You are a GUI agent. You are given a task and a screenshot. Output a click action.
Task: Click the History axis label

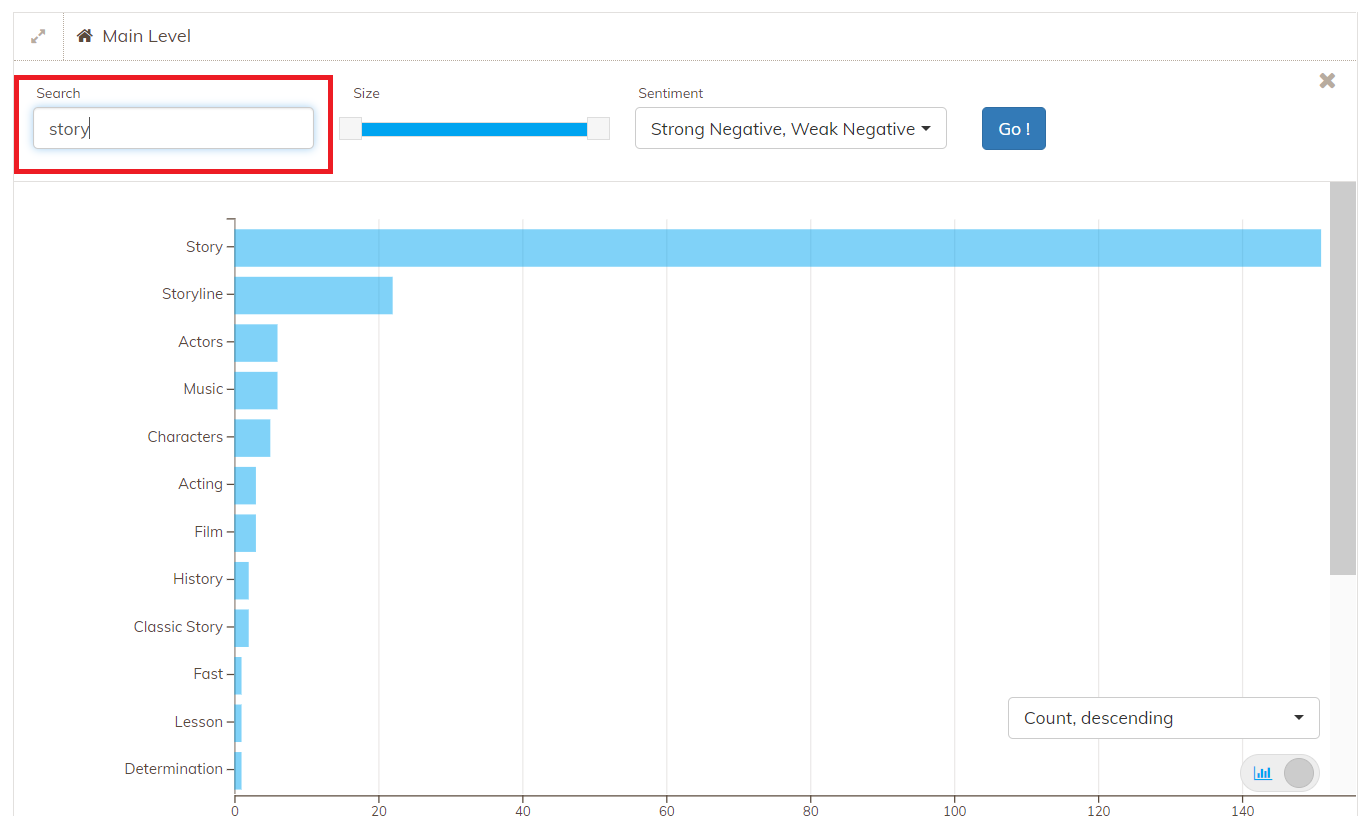coord(197,579)
